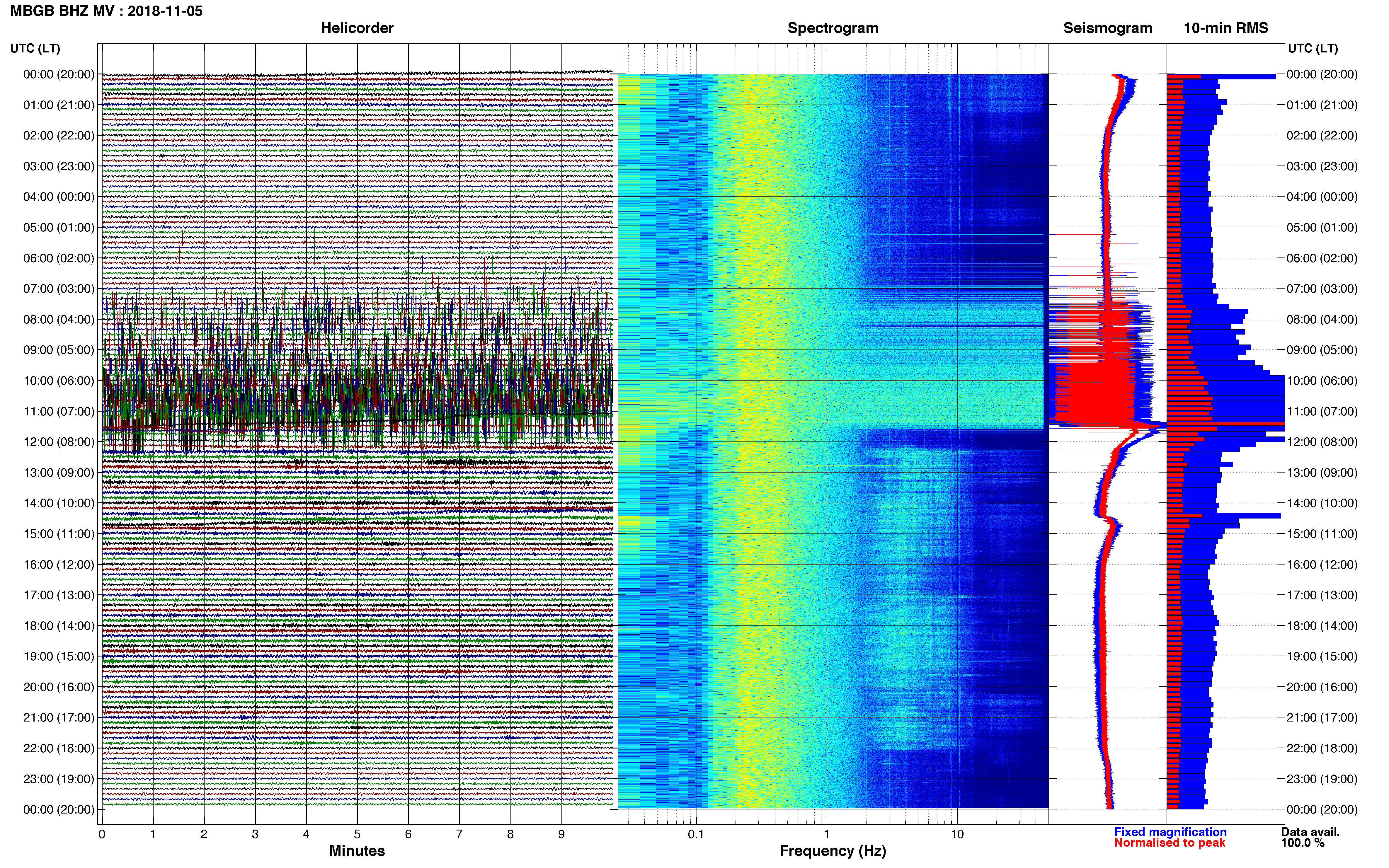Click left time label 15:00 (11:00)

[x=59, y=534]
